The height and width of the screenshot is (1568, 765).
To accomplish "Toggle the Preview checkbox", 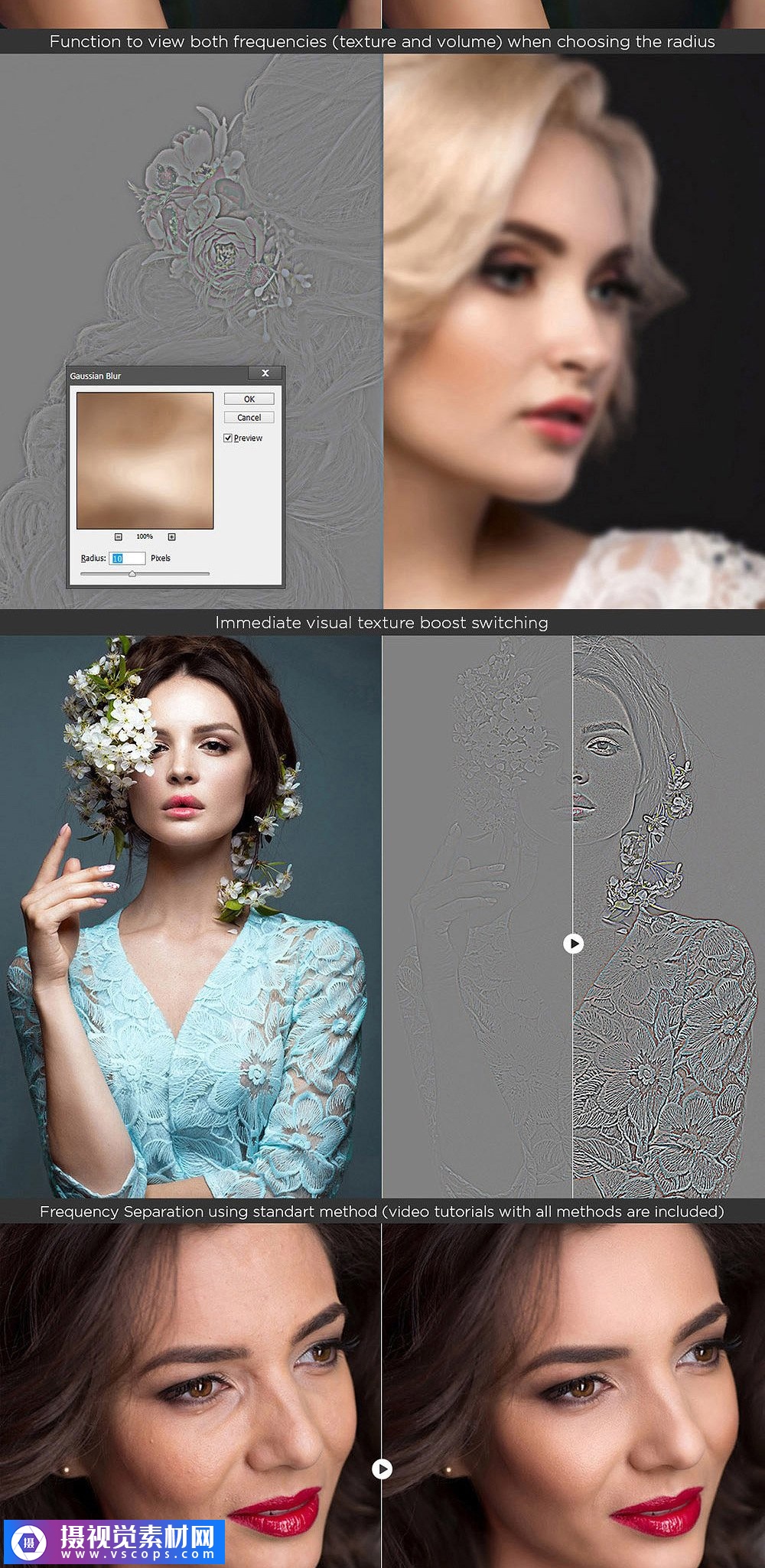I will point(228,438).
